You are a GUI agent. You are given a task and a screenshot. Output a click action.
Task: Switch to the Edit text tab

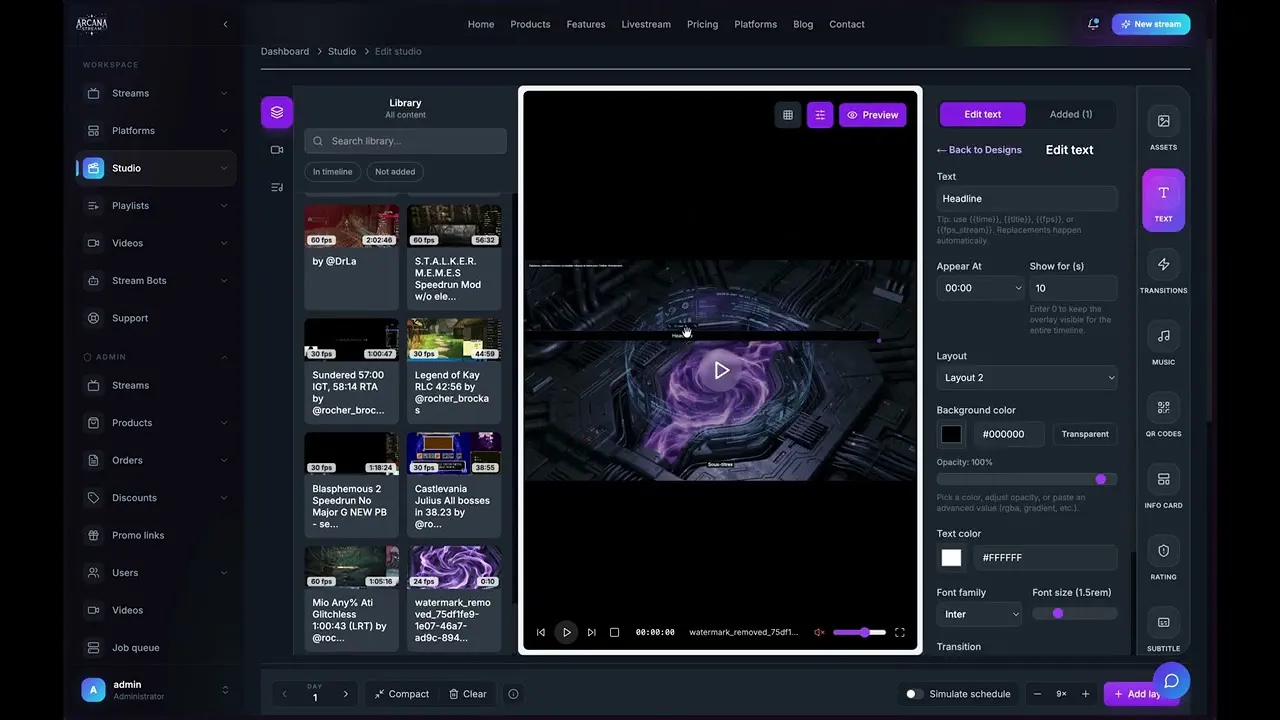[982, 114]
